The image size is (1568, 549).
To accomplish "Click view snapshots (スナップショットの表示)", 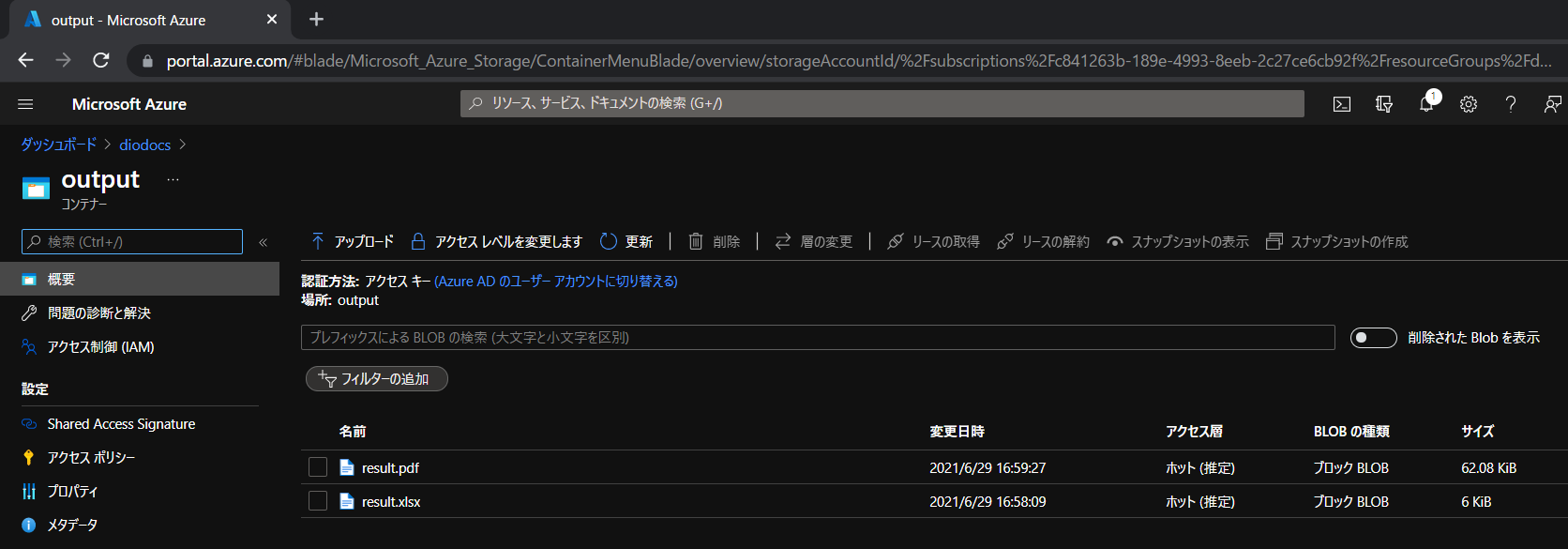I will [1178, 242].
